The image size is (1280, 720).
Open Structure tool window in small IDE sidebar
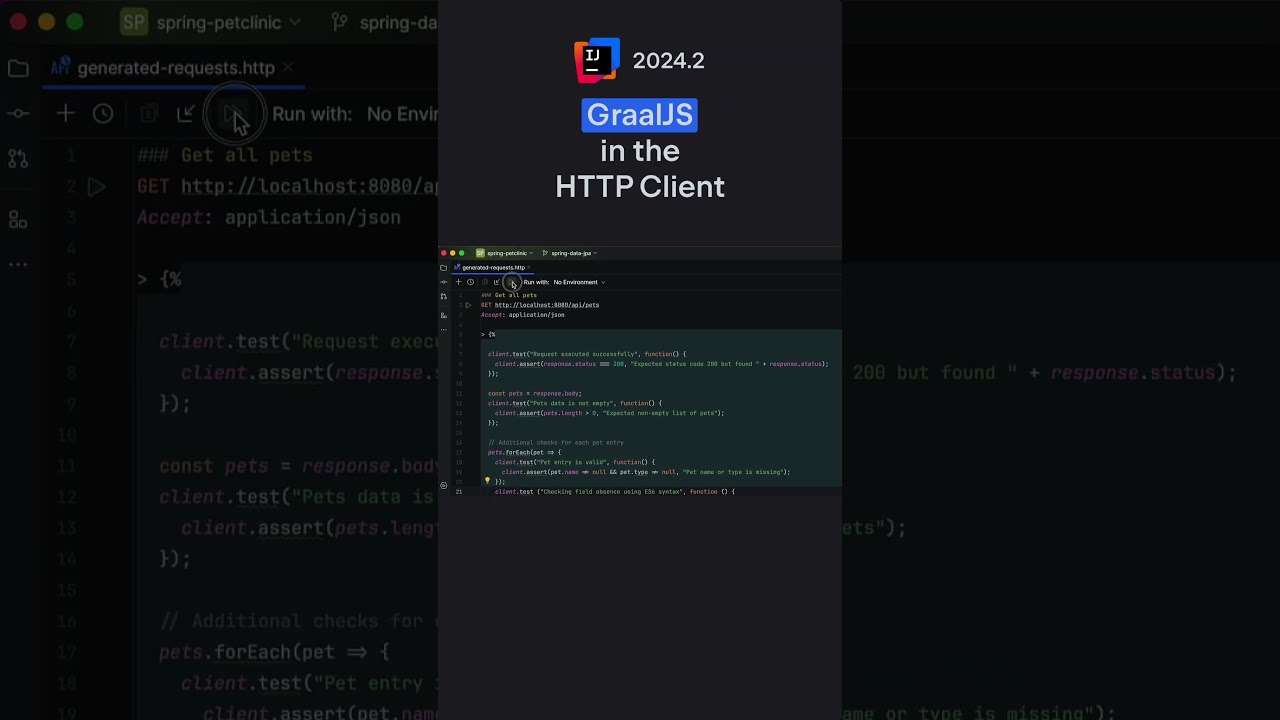444,315
